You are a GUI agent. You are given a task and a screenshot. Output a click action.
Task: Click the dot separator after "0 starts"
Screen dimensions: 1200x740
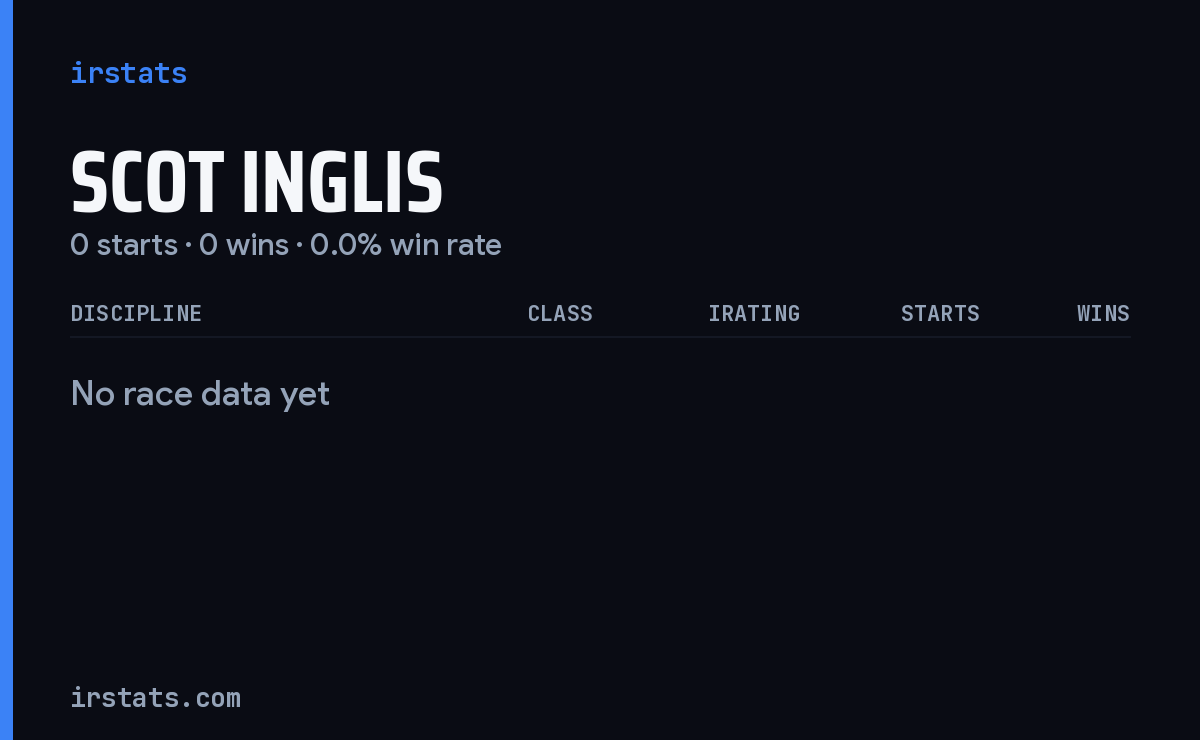[188, 246]
